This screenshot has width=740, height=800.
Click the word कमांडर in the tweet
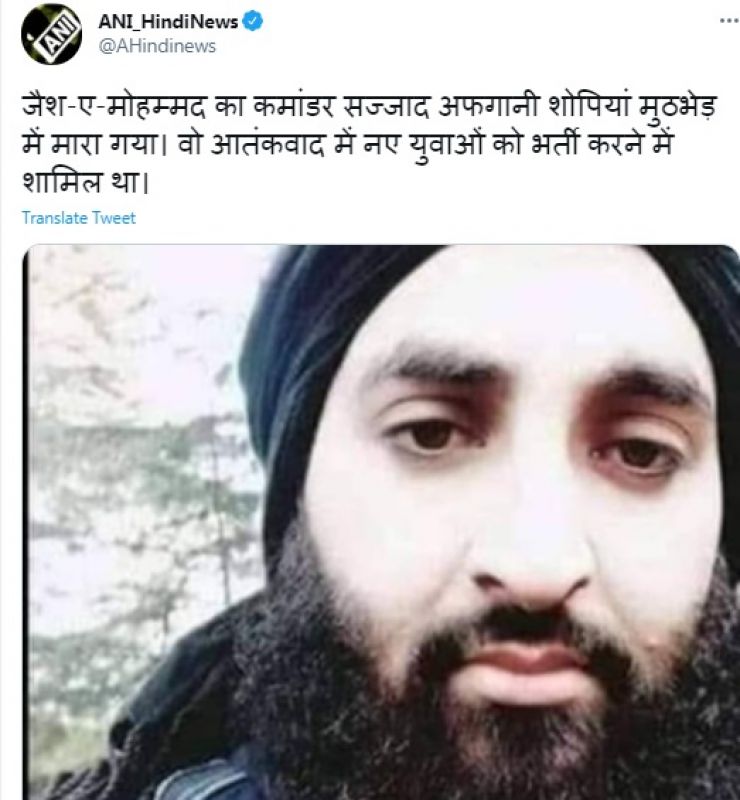tap(292, 108)
